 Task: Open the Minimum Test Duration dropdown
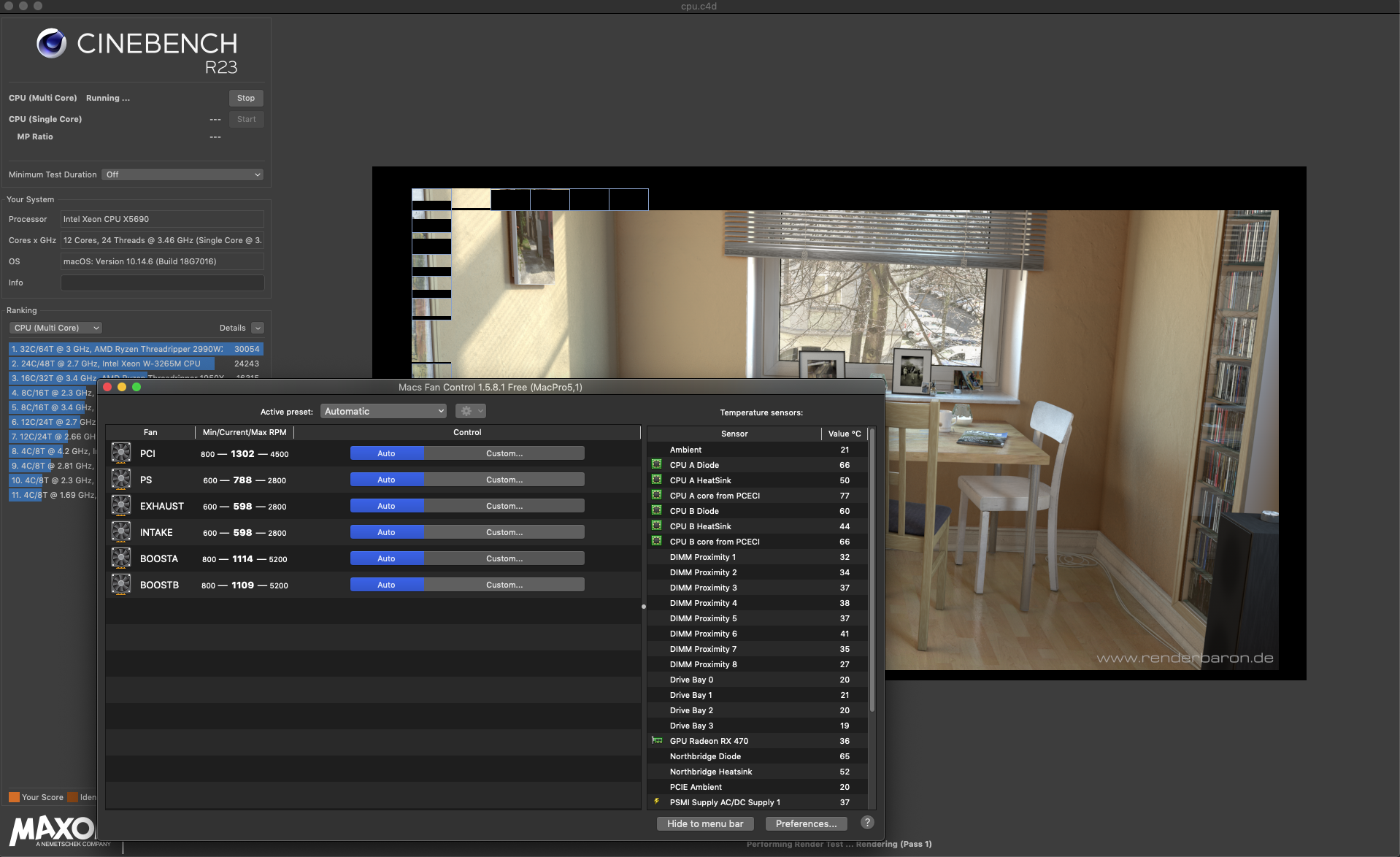(x=182, y=174)
